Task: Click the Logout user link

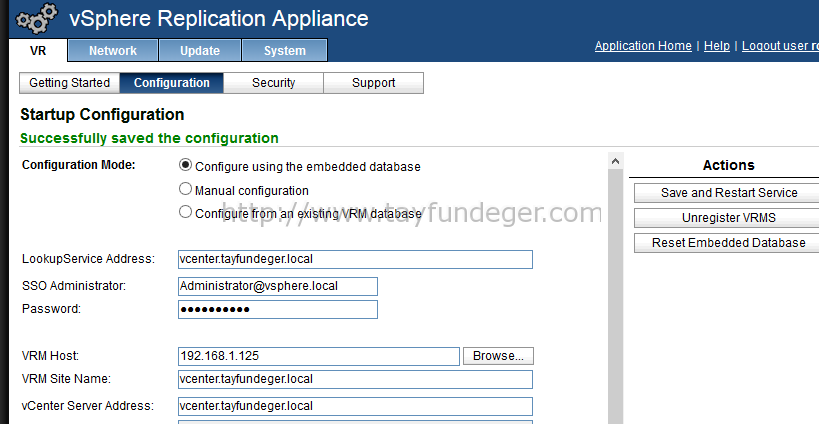Action: pyautogui.click(x=780, y=46)
